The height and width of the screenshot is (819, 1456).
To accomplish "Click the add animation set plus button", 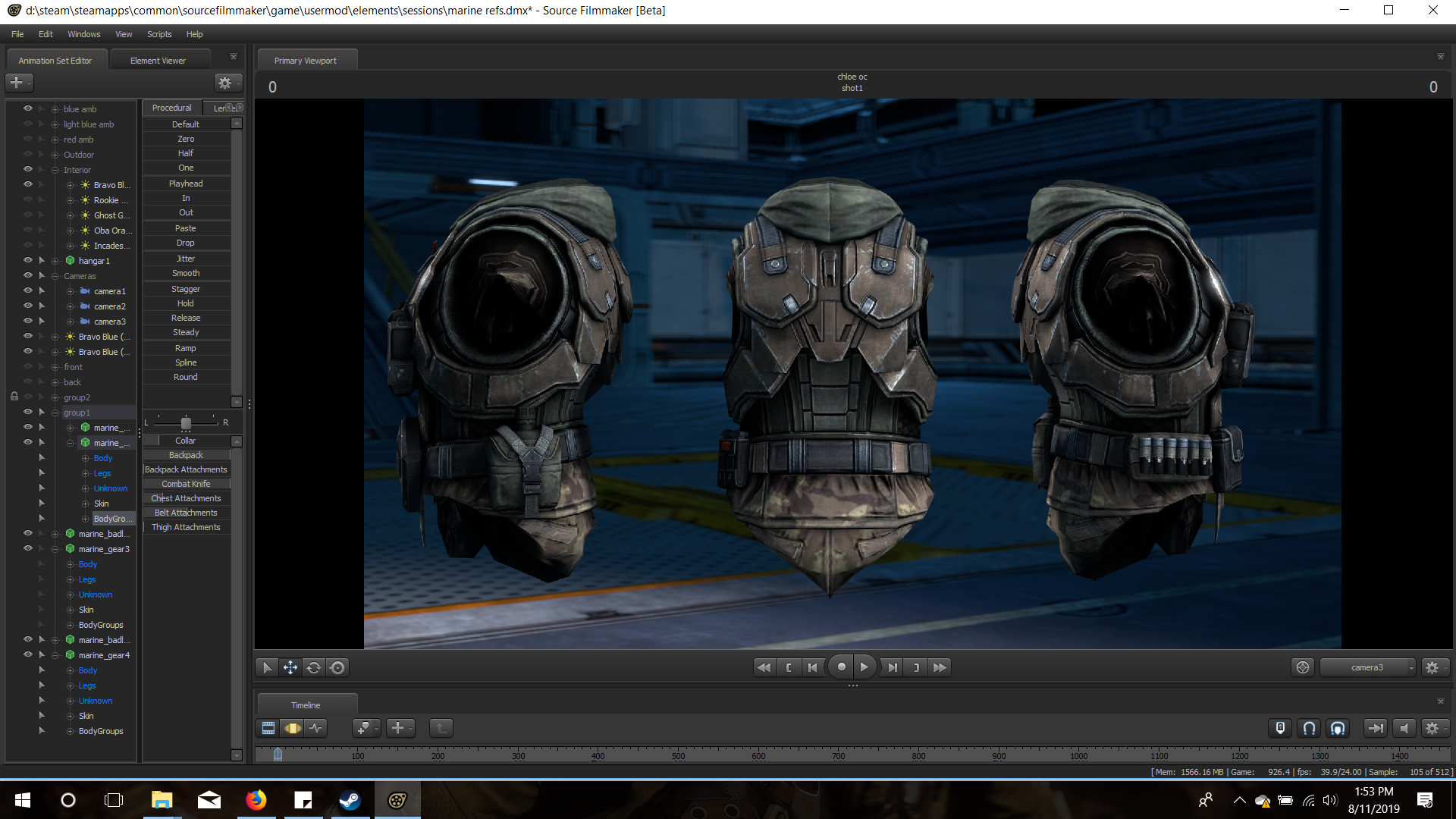I will [17, 82].
